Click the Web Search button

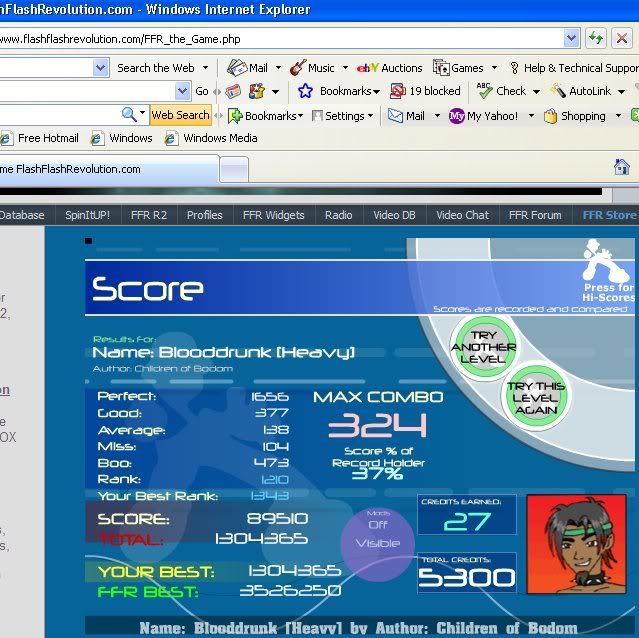(x=180, y=115)
